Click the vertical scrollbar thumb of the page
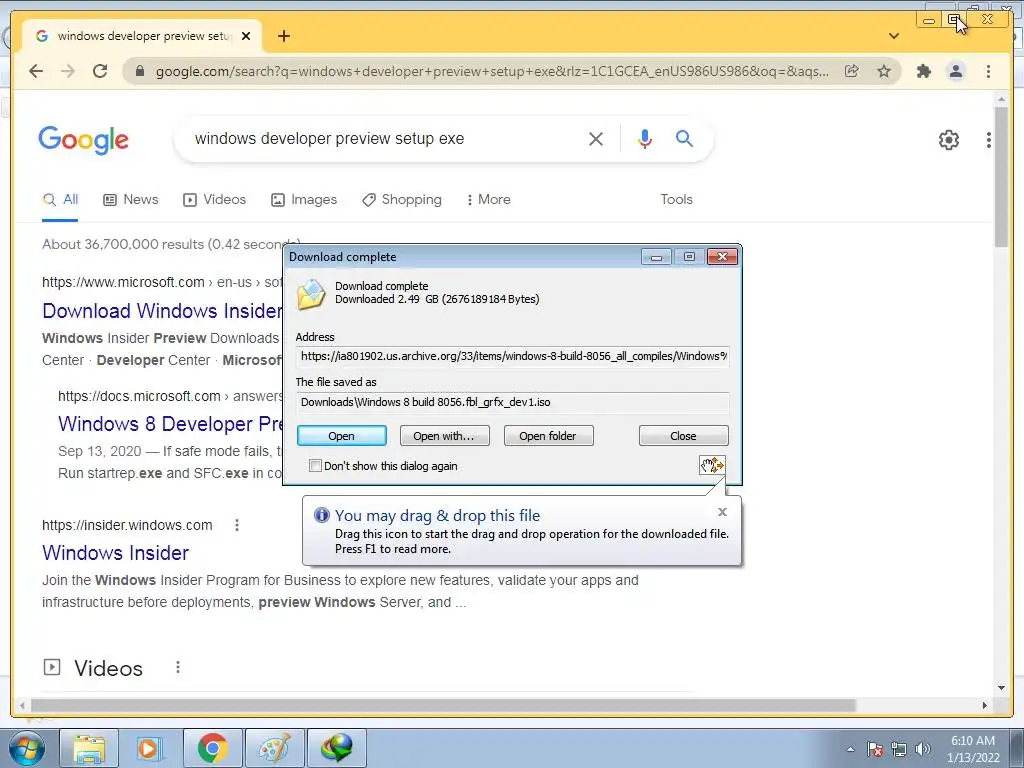1024x768 pixels. 1002,176
